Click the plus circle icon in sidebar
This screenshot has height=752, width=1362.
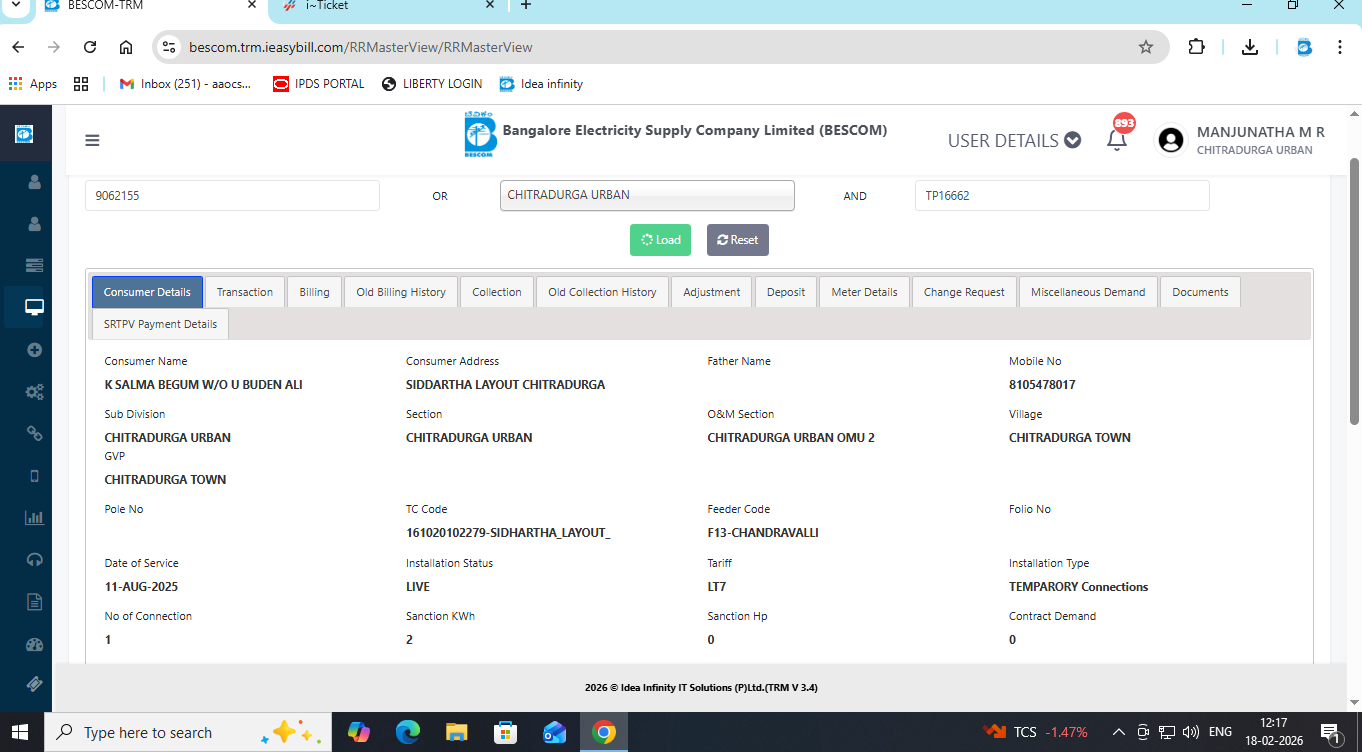coord(34,350)
